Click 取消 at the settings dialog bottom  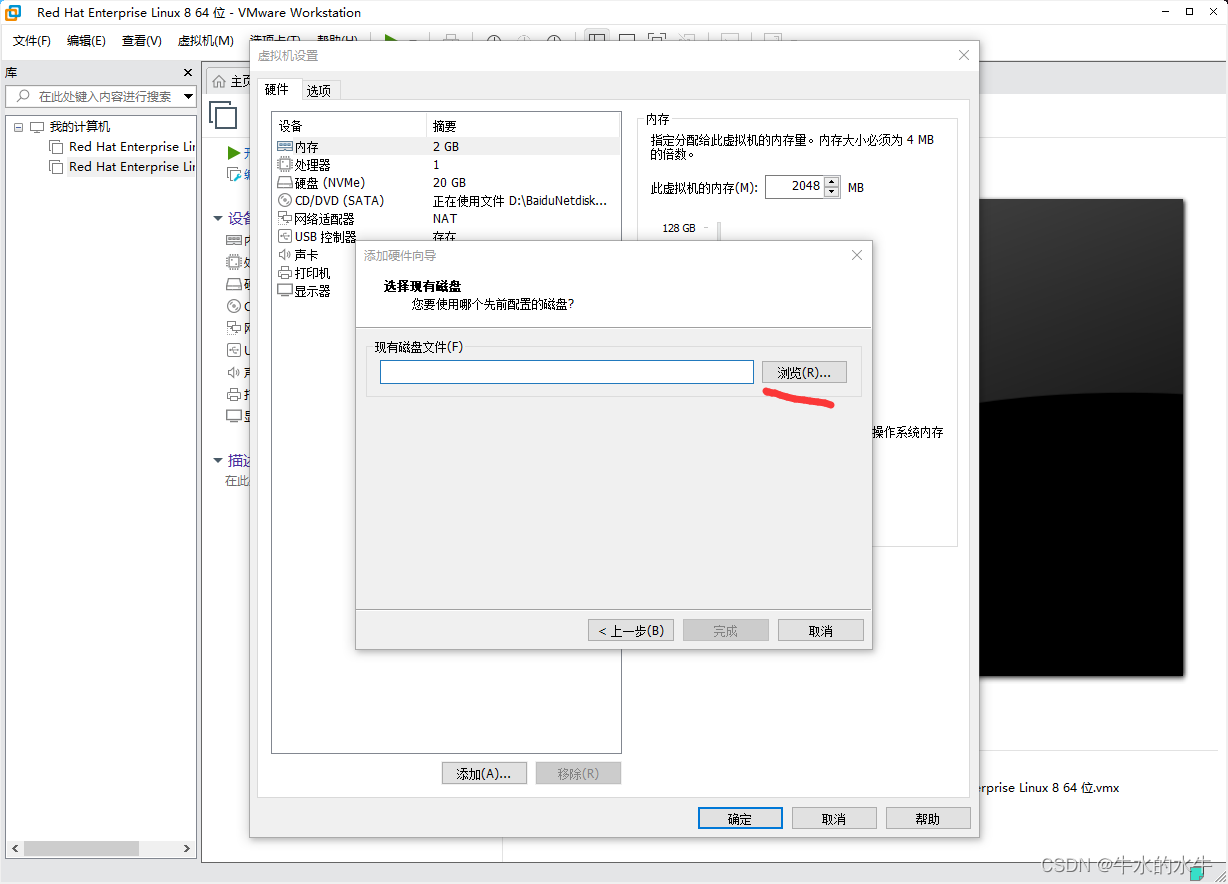834,818
